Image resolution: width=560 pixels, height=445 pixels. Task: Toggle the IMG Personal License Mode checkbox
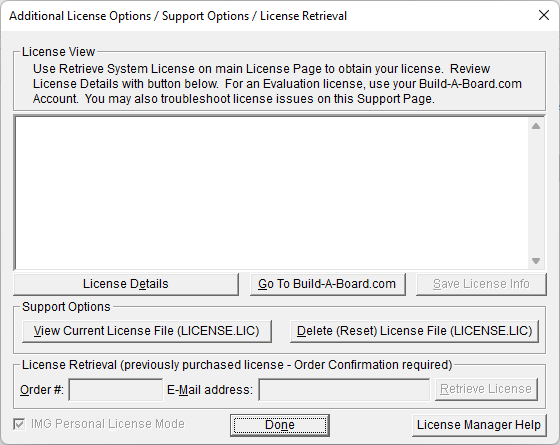[19, 424]
